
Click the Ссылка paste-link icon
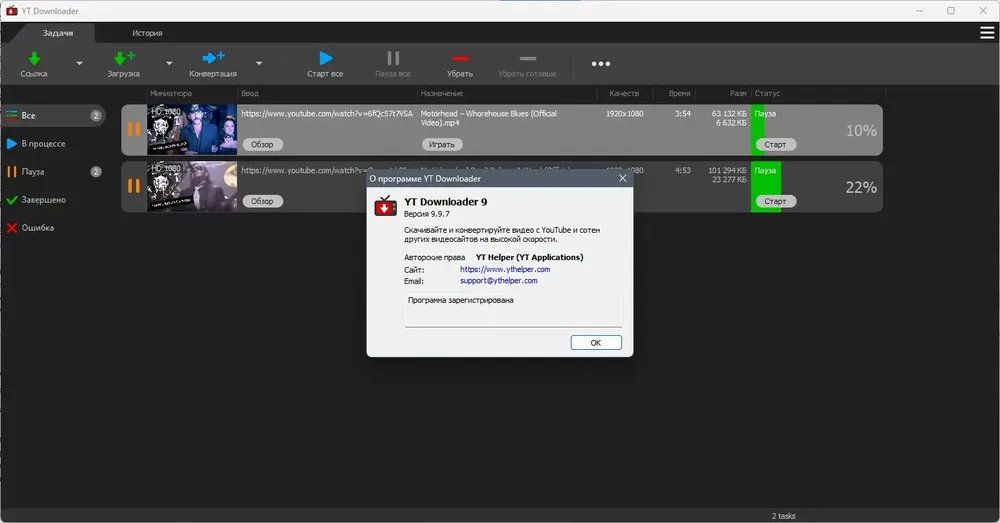coord(34,59)
